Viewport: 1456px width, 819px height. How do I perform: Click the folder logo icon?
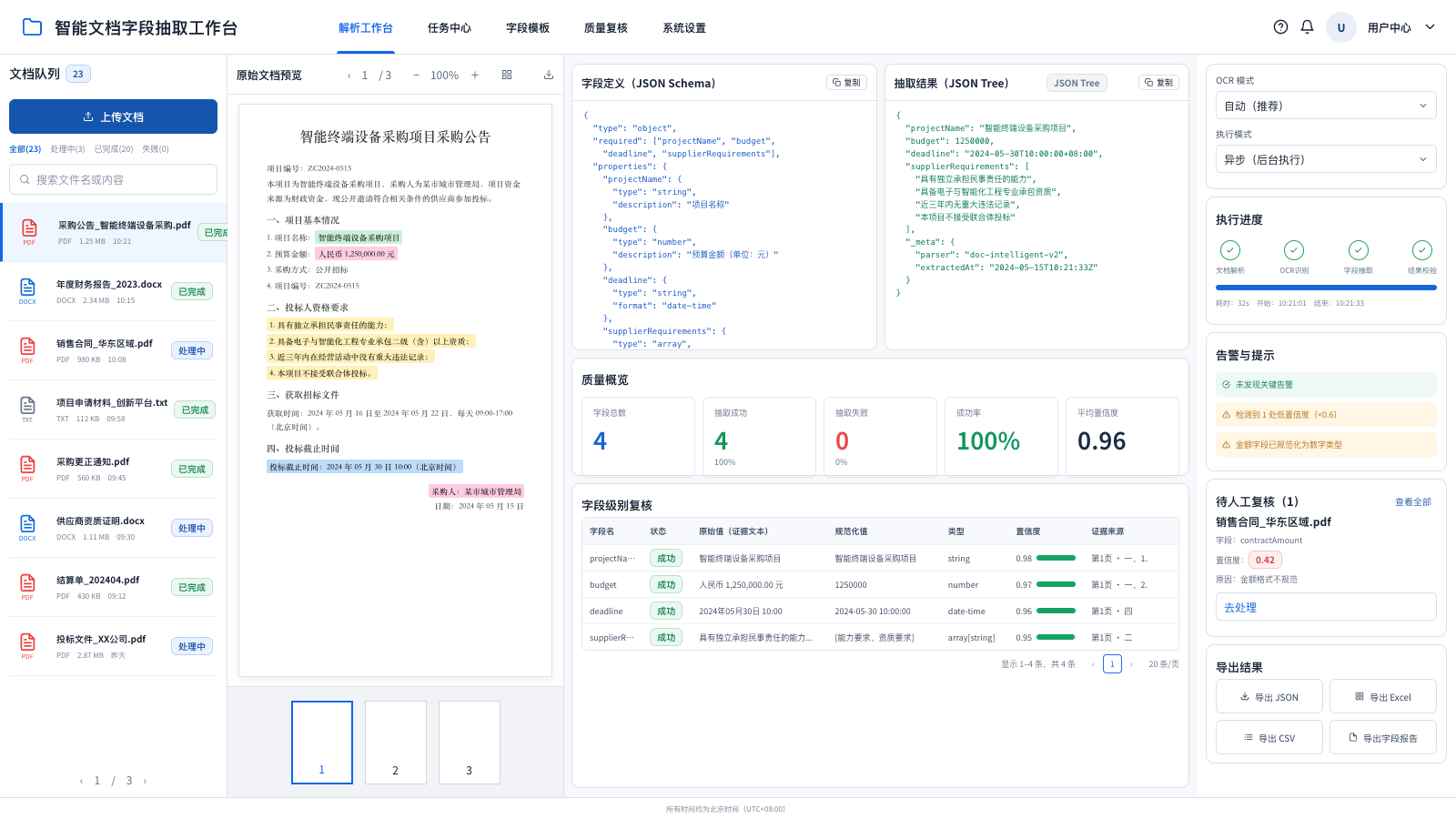click(32, 27)
